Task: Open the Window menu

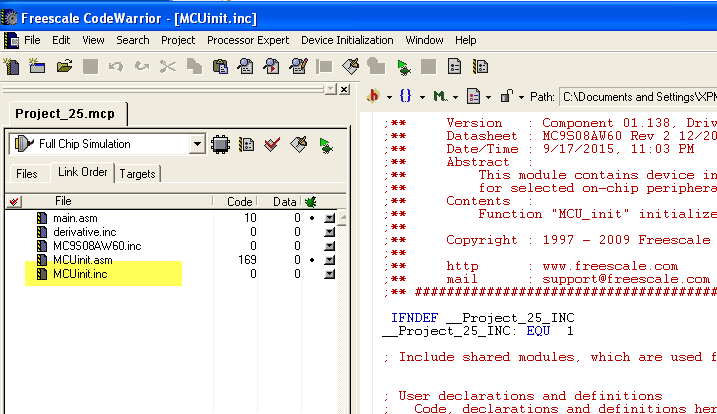Action: click(x=424, y=40)
